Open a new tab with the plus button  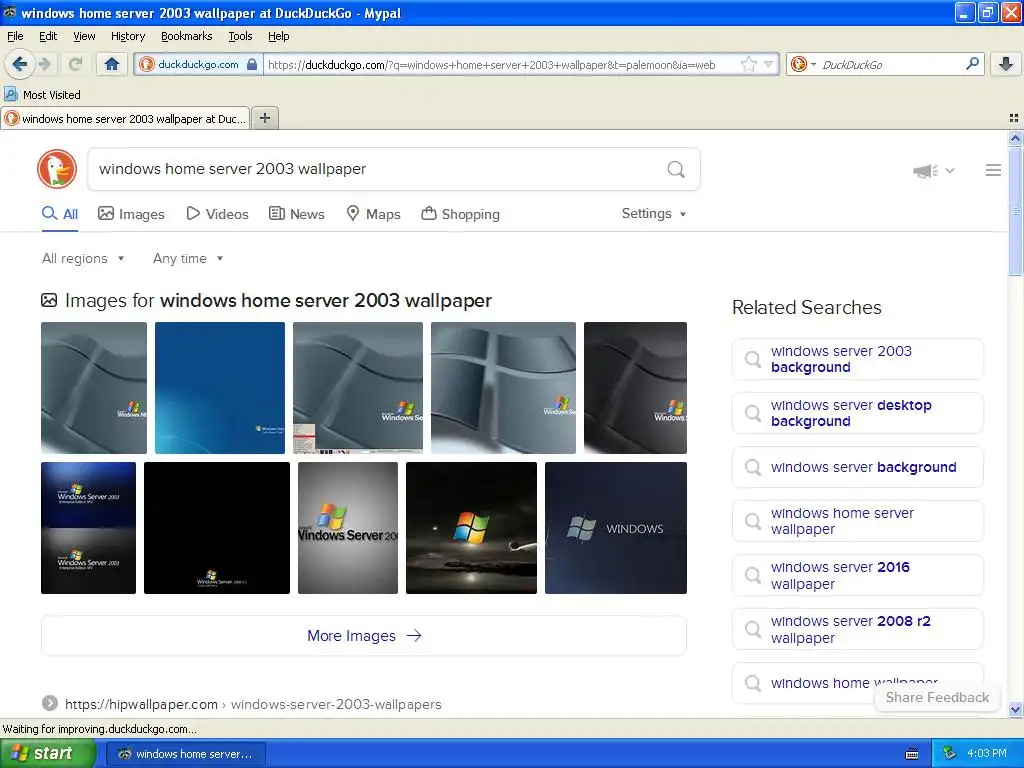[264, 118]
